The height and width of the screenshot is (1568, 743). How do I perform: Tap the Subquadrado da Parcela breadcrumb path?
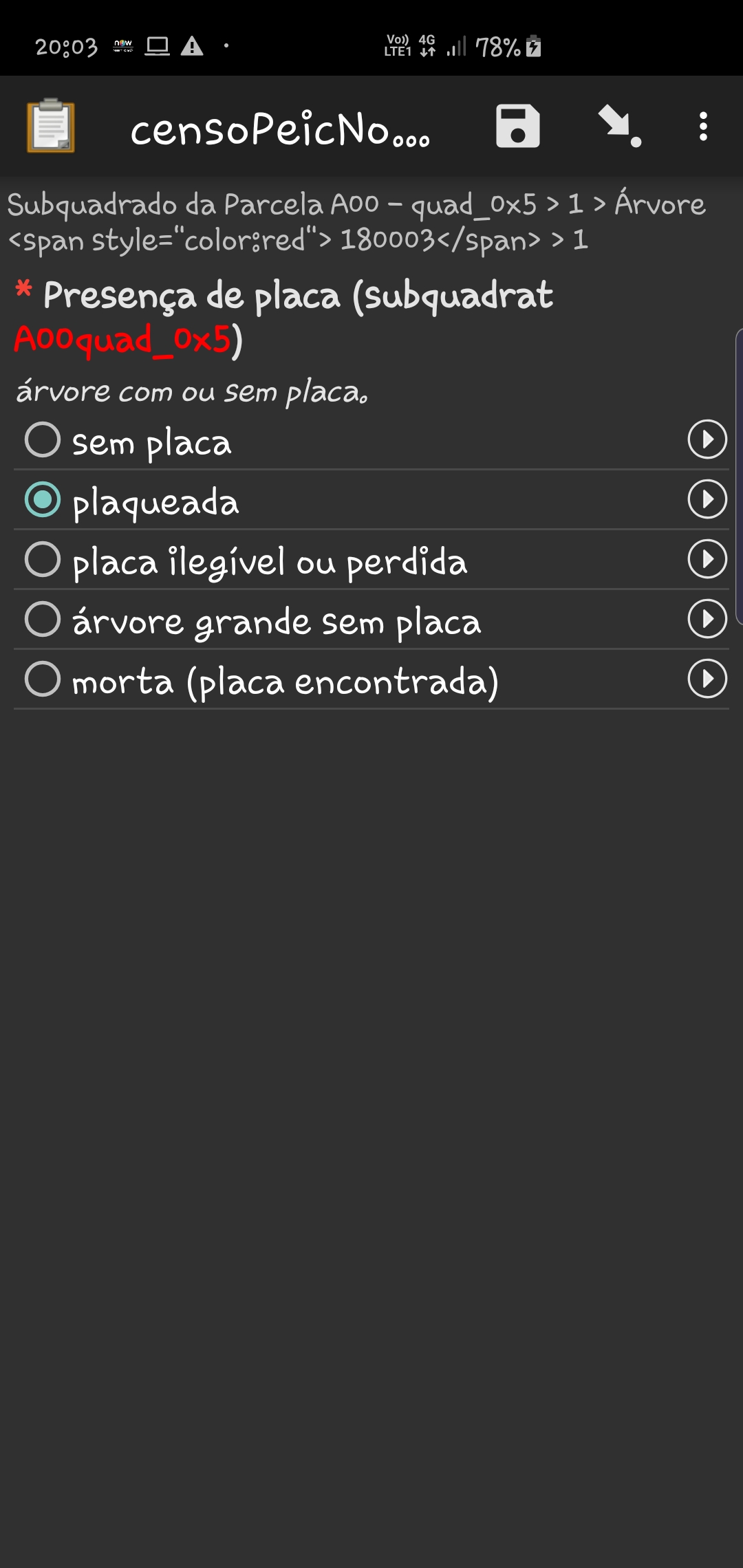[356, 221]
